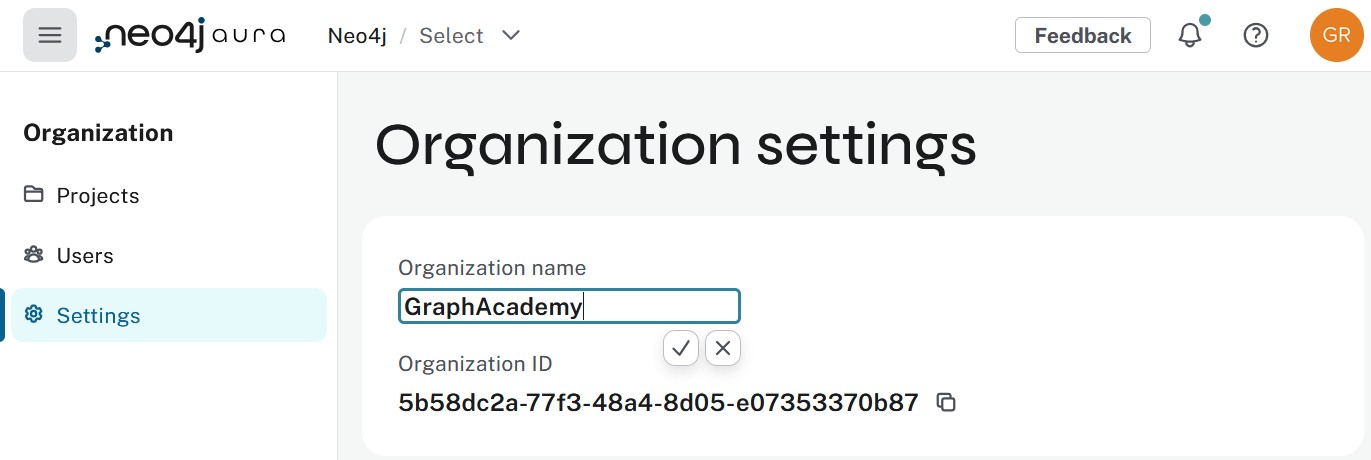Copy the Organization ID to clipboard

tap(946, 403)
